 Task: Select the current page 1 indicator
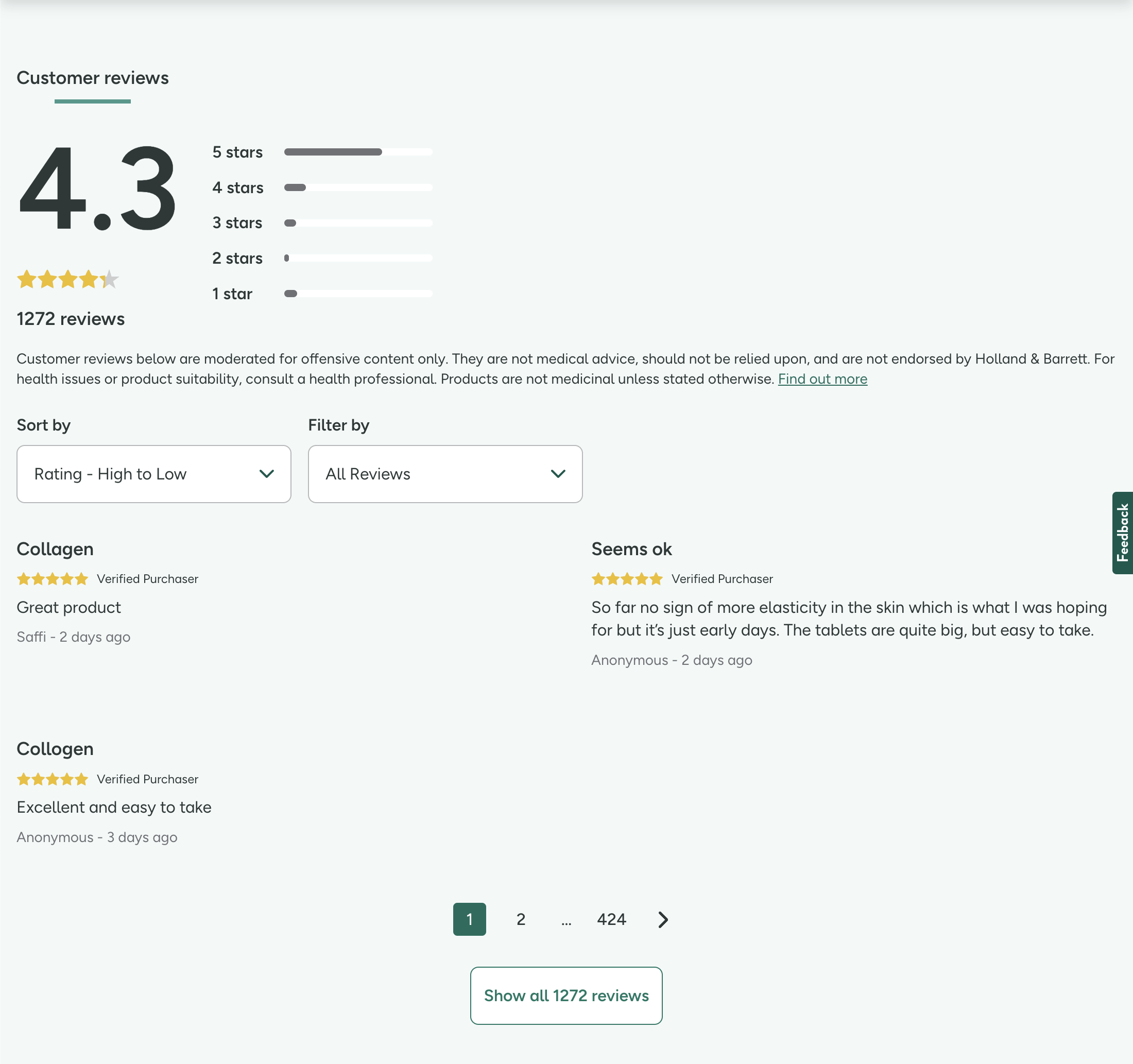pos(469,919)
